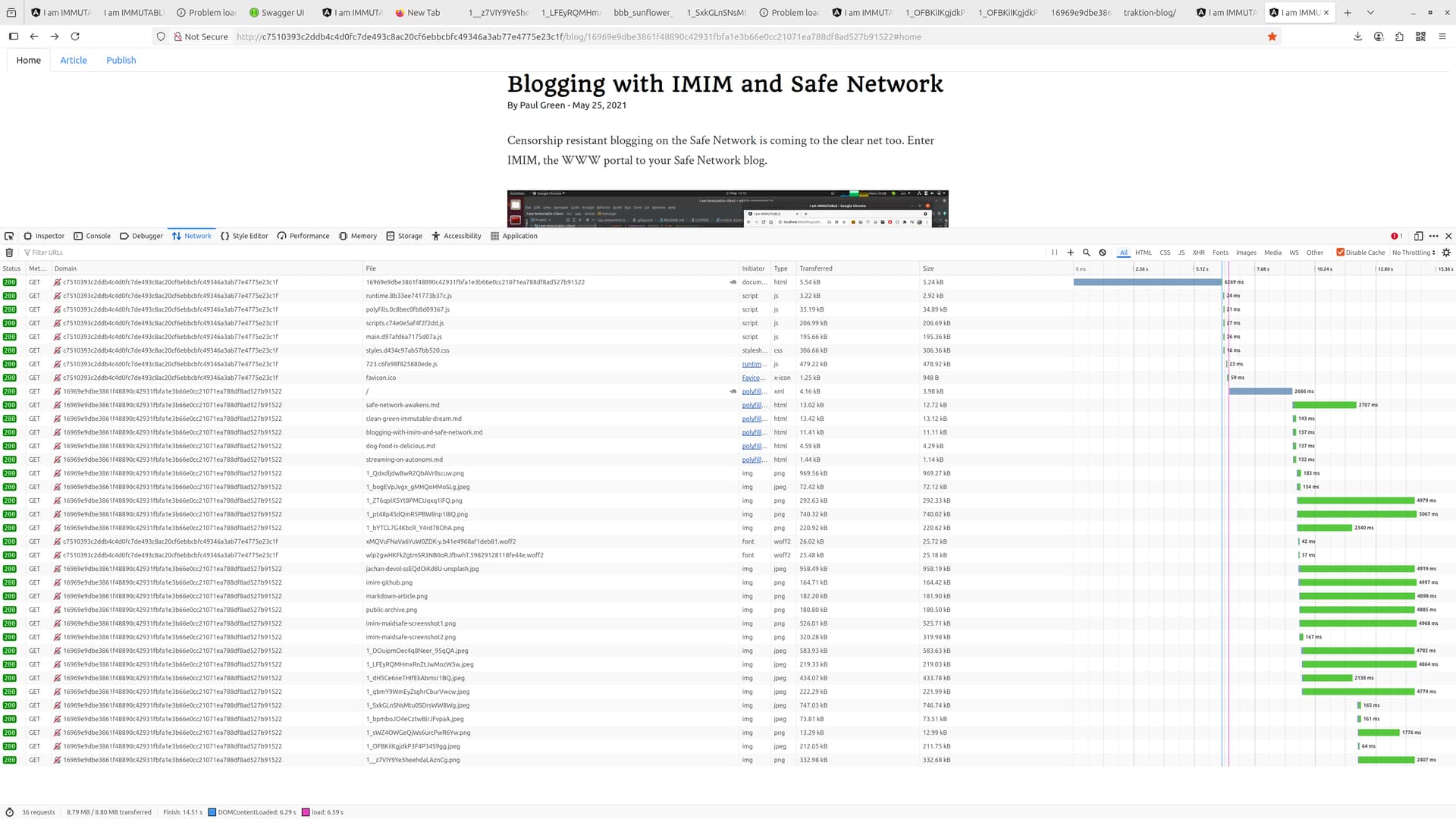
Task: Sort by the Domain column header
Action: point(206,268)
